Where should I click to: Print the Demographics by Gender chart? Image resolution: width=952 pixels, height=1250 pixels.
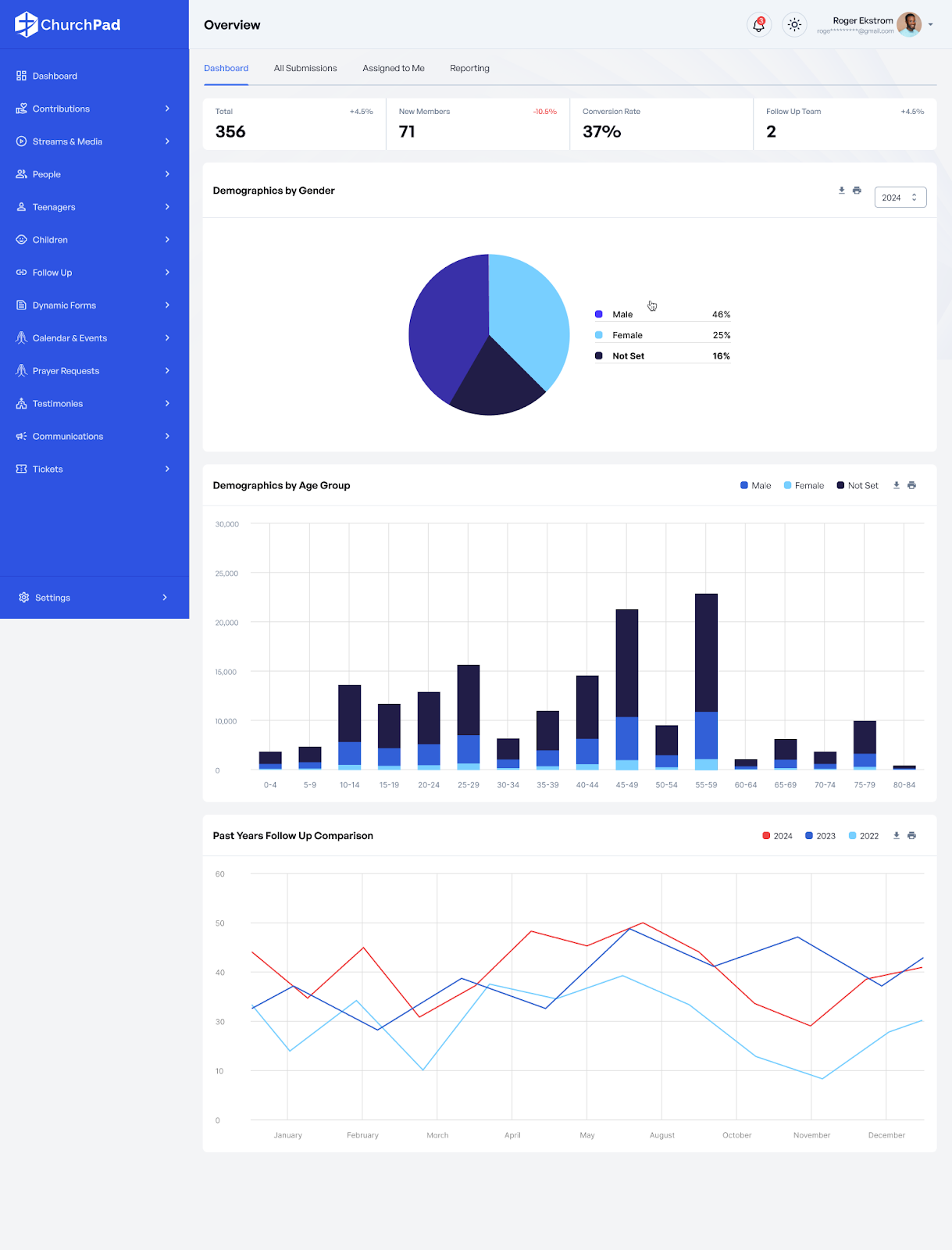pos(857,191)
